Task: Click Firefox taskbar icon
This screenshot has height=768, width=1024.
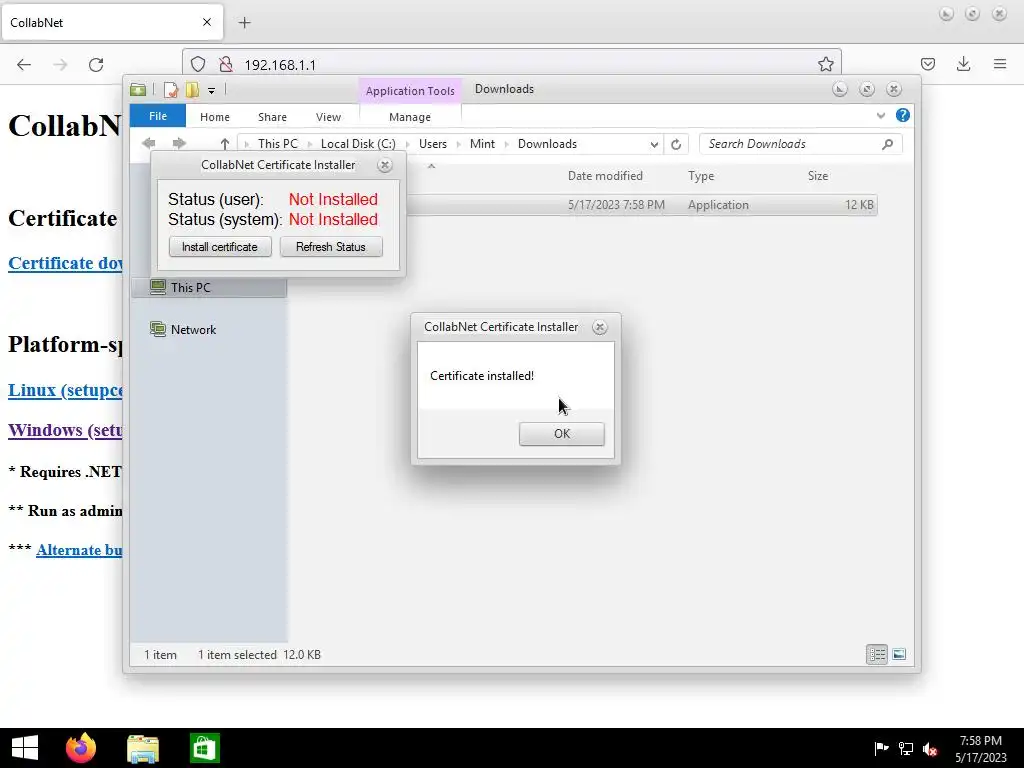Action: point(81,748)
